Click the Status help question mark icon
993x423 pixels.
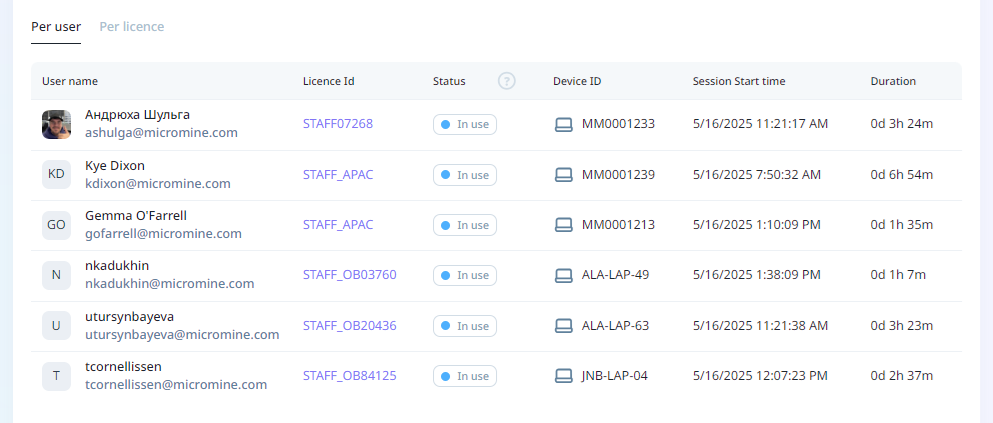[506, 81]
